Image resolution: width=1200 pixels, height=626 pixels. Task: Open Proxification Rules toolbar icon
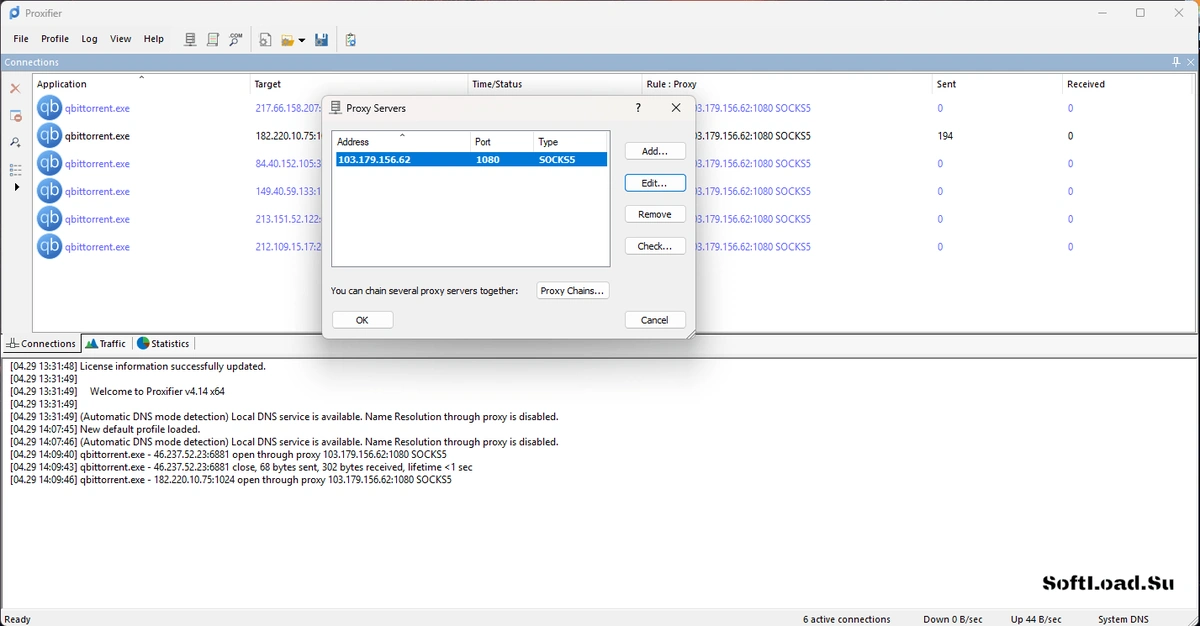[213, 39]
